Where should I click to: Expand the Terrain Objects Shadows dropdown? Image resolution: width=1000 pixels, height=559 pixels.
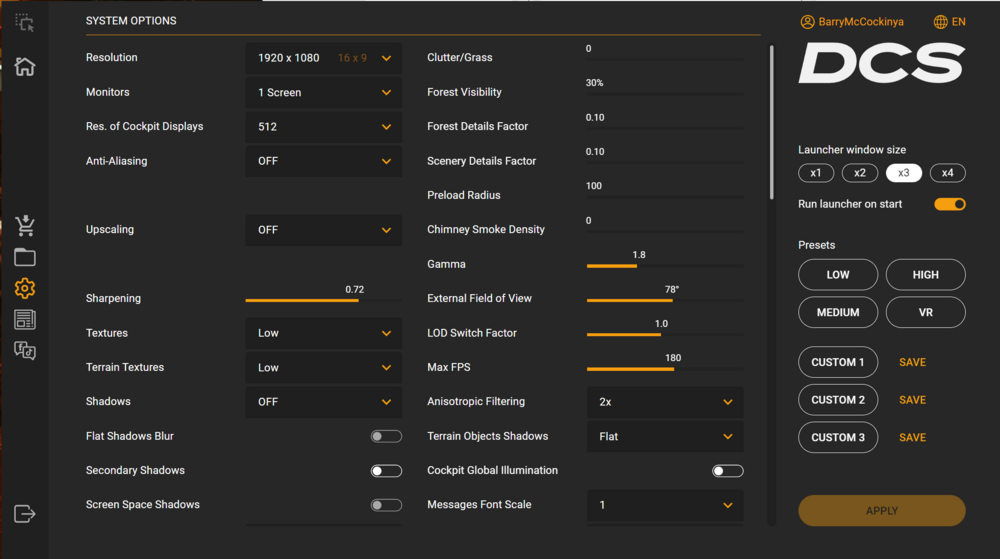(x=665, y=437)
